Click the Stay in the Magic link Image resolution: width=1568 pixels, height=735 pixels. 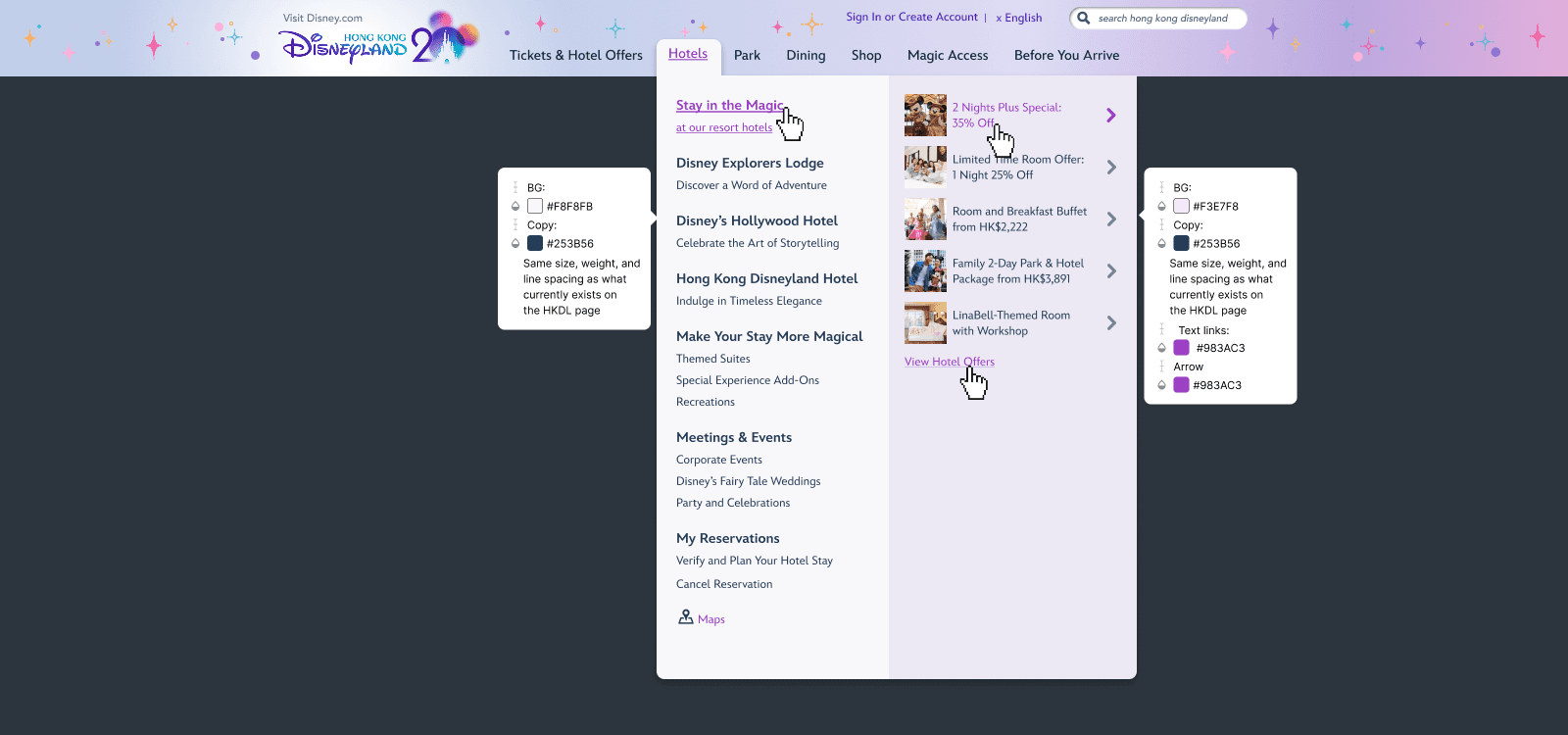pos(730,106)
